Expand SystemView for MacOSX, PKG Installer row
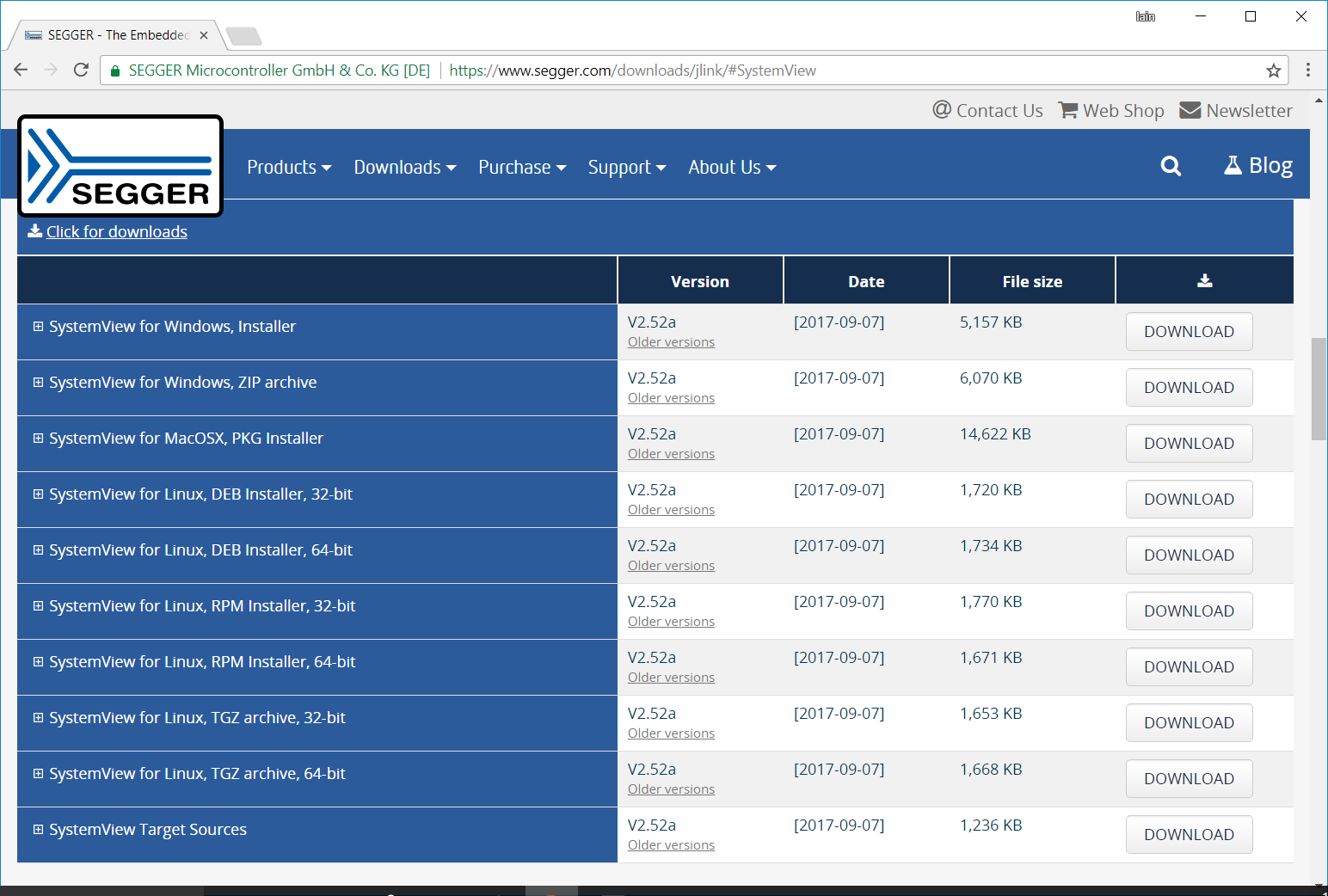1328x896 pixels. pyautogui.click(x=38, y=438)
